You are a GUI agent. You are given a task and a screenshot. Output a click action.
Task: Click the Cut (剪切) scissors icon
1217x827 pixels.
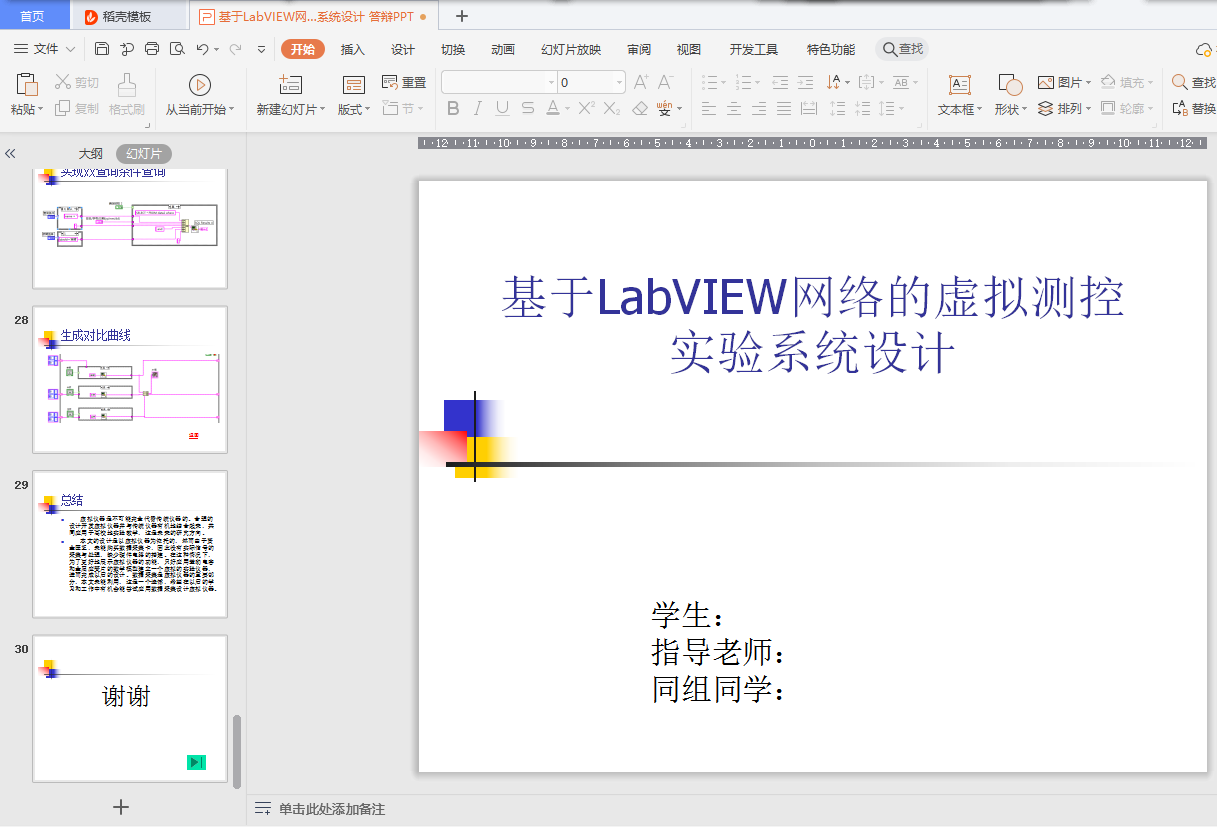click(63, 82)
